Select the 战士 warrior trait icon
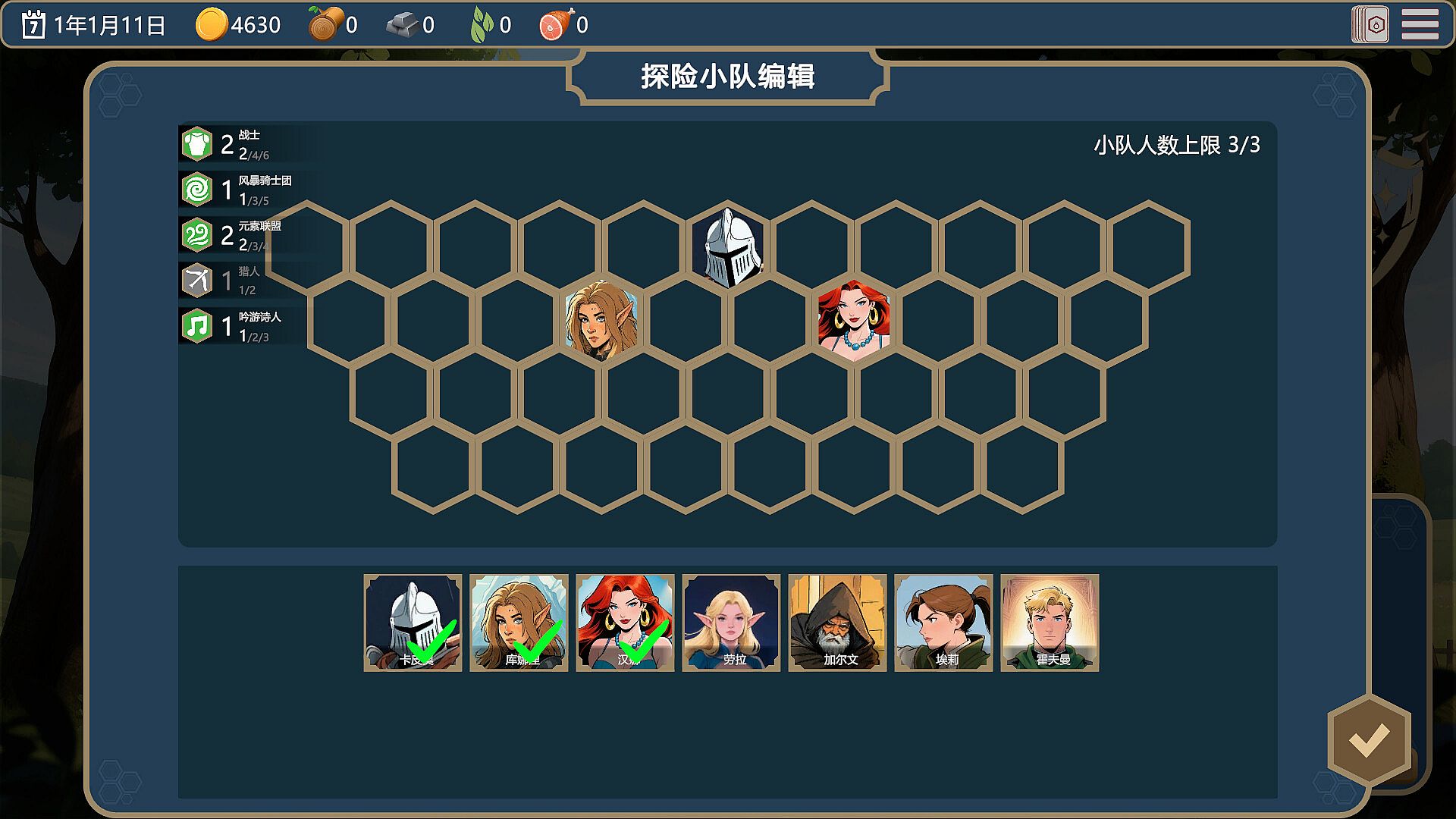This screenshot has height=819, width=1456. click(x=197, y=144)
